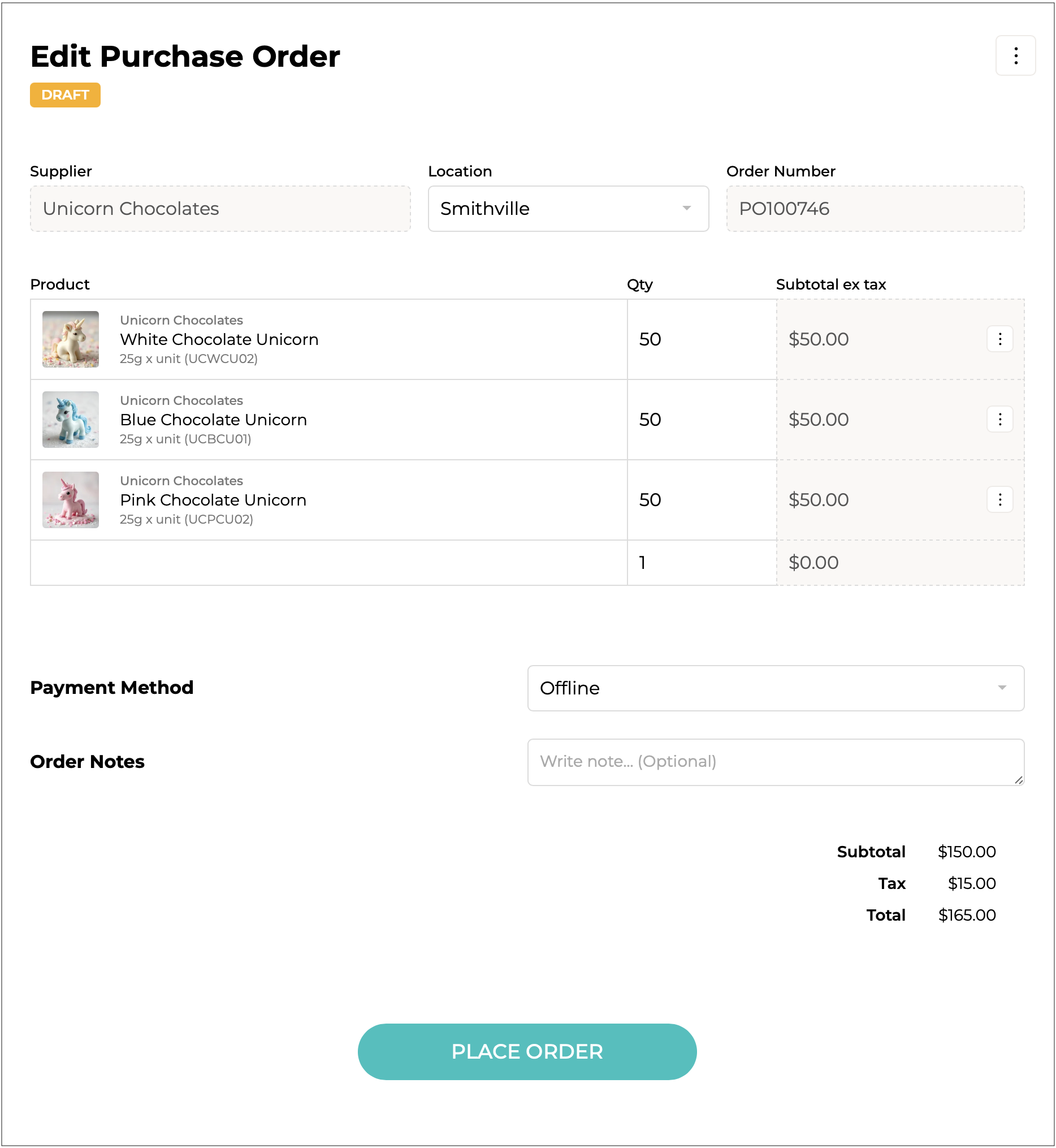Open the Payment Method dropdown showing Offline

(776, 688)
